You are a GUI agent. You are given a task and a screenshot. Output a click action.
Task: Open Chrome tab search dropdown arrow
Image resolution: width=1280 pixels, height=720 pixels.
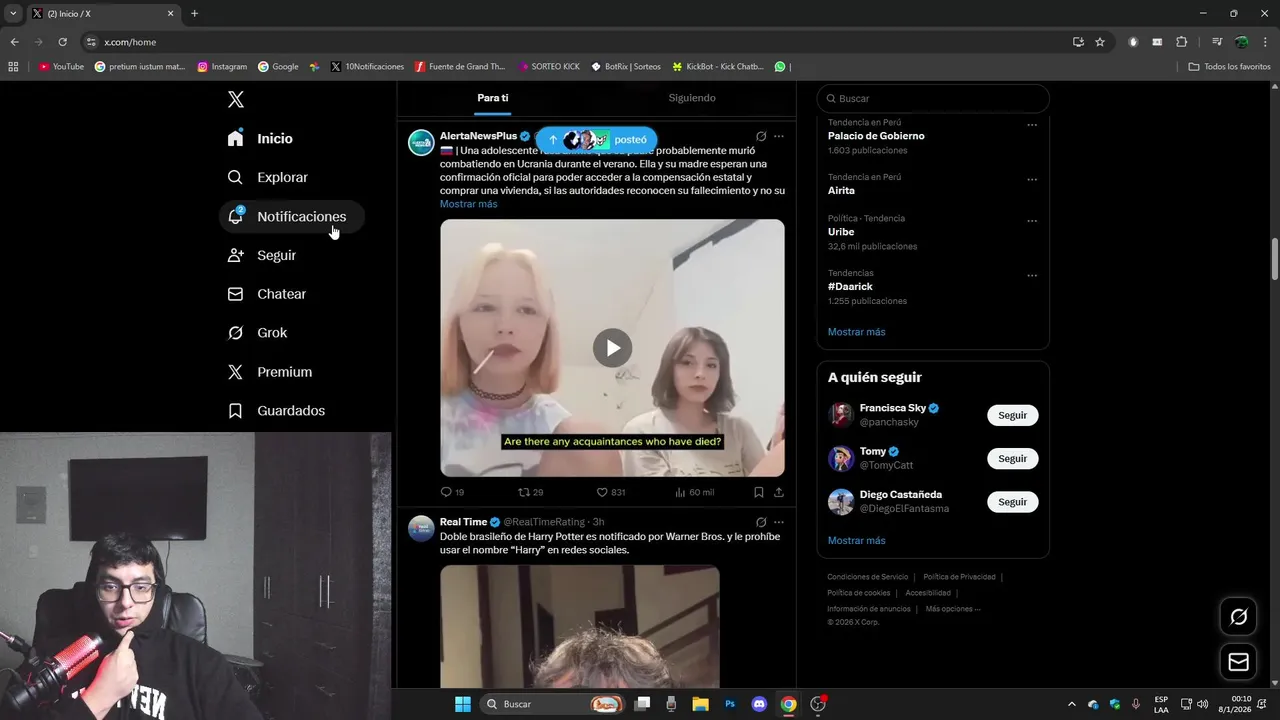point(13,14)
